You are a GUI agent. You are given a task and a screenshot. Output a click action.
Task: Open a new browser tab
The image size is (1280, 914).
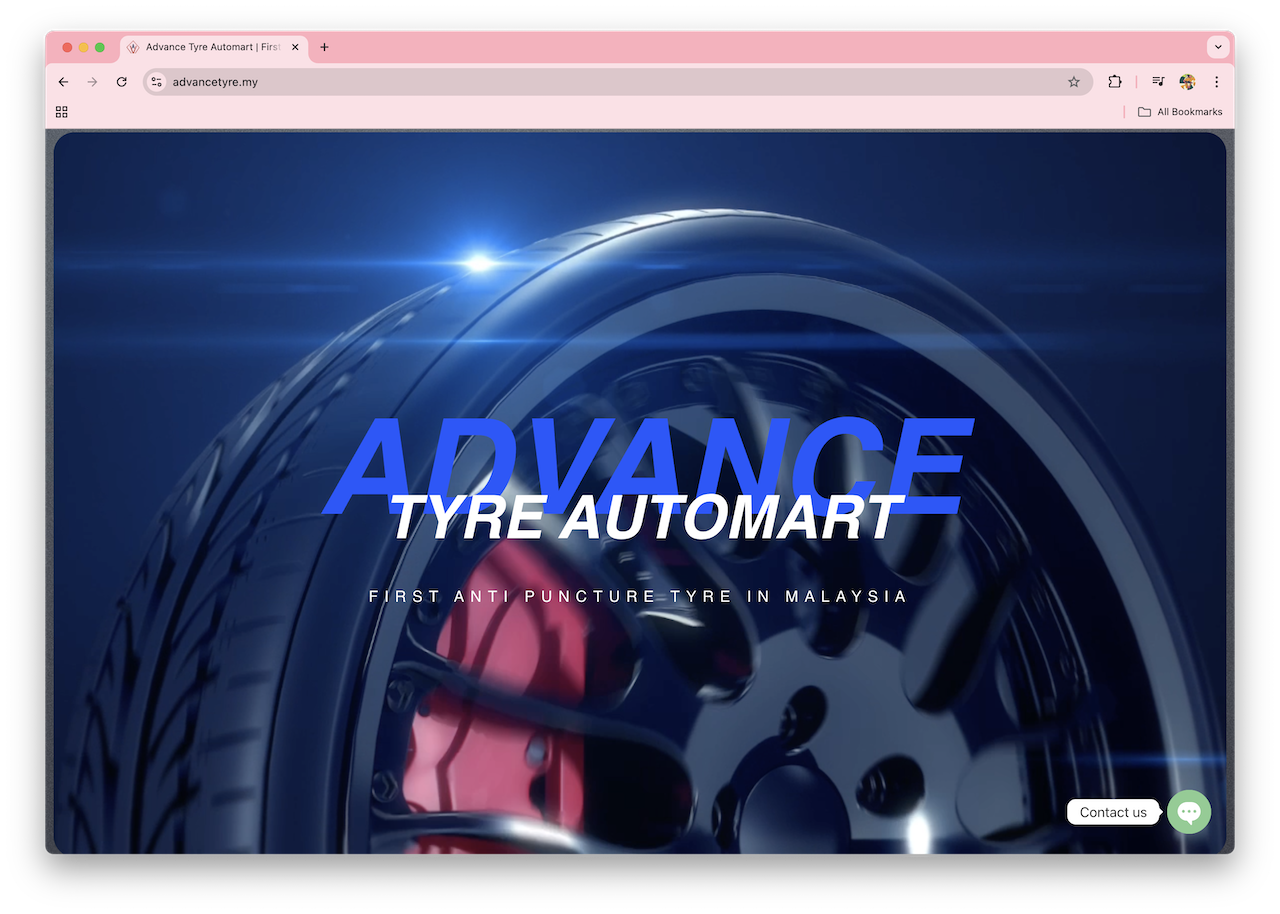tap(324, 47)
